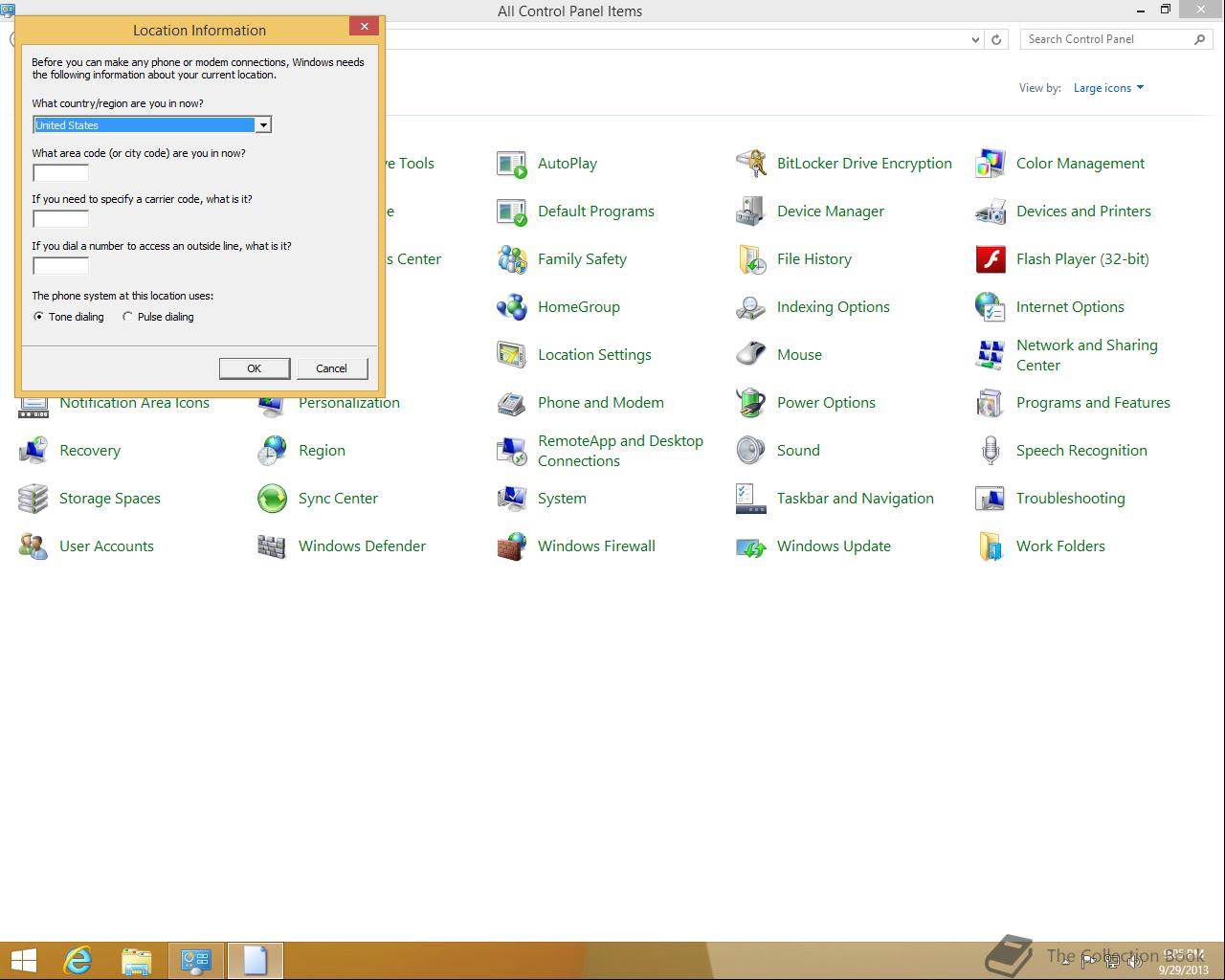This screenshot has width=1225, height=980.
Task: Click the Search Control Panel box
Action: point(1116,39)
